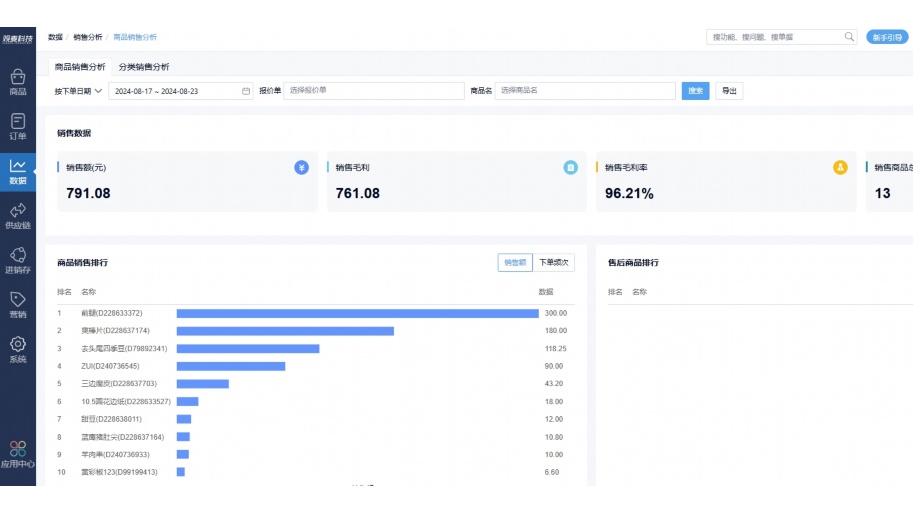Click the blue 搜索 search button
Viewport: 913px width, 513px height.
tap(695, 91)
